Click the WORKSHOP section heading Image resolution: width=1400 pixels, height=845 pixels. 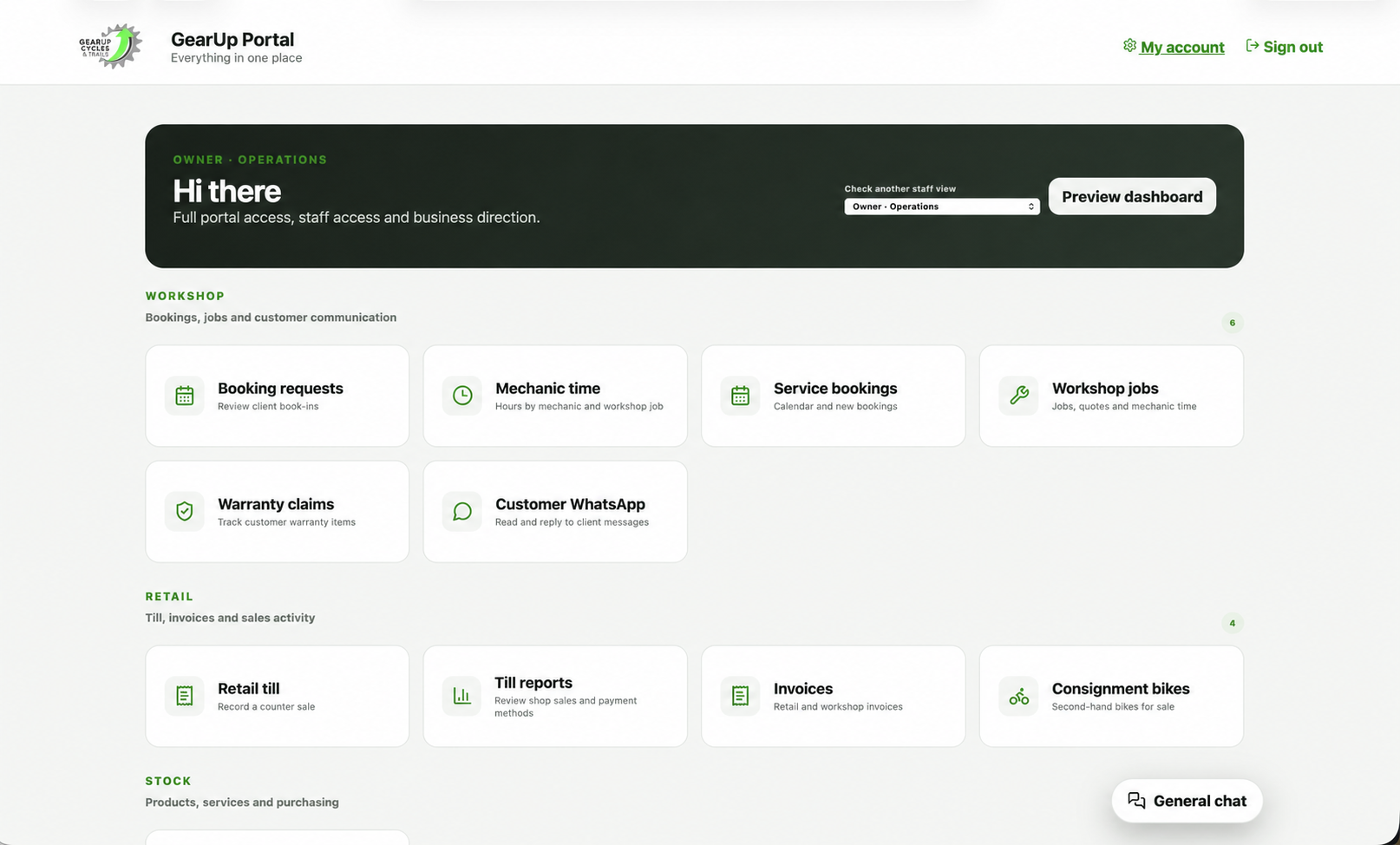point(185,296)
